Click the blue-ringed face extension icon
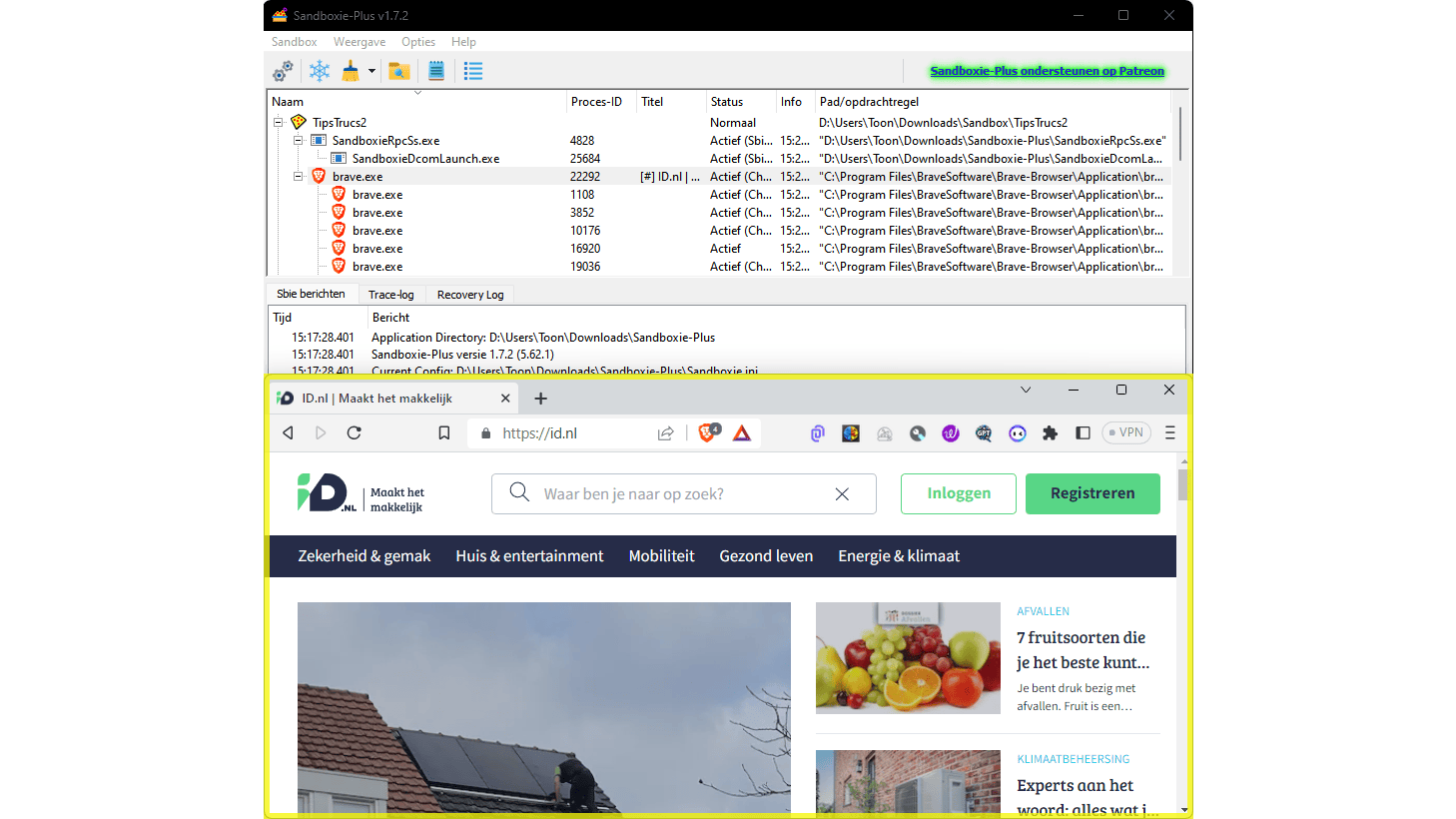Screen dimensions: 1456x819 click(x=1018, y=433)
